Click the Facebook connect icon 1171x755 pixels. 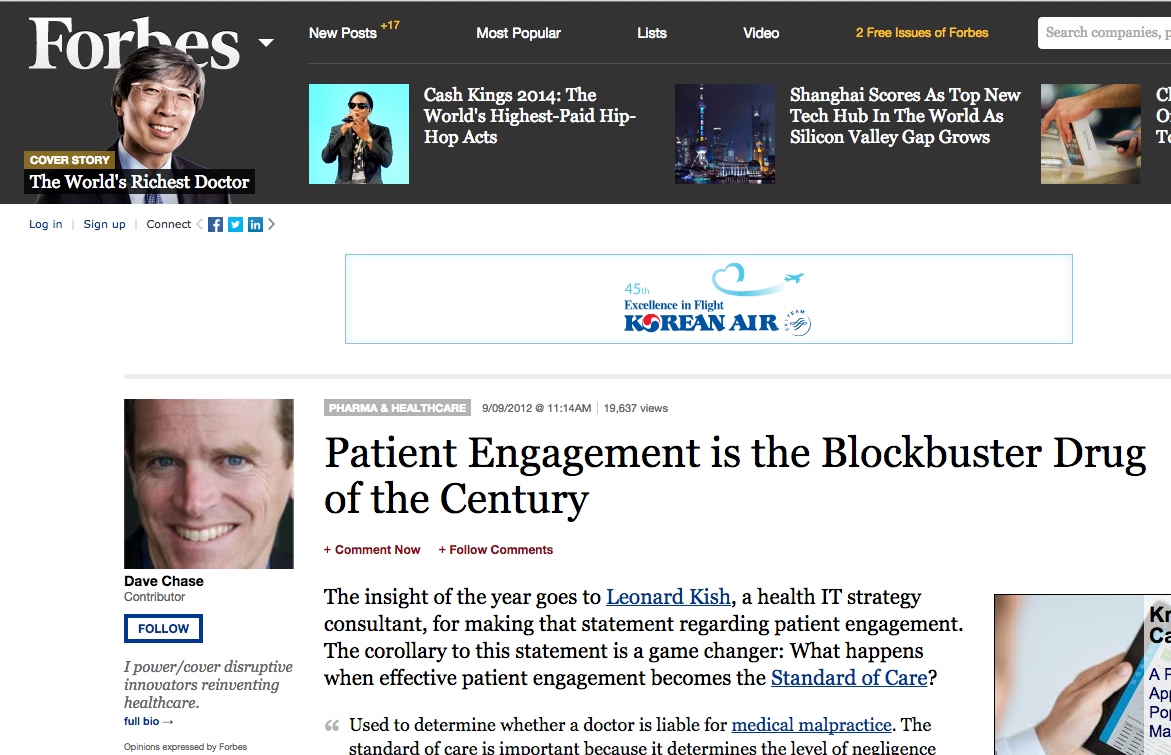(x=215, y=225)
